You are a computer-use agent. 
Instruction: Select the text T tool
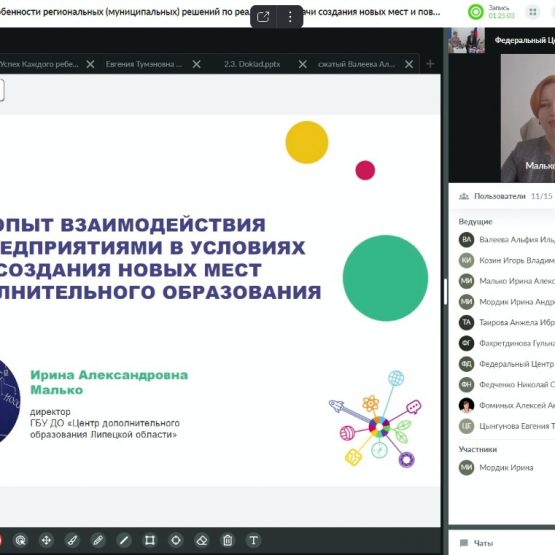click(253, 540)
